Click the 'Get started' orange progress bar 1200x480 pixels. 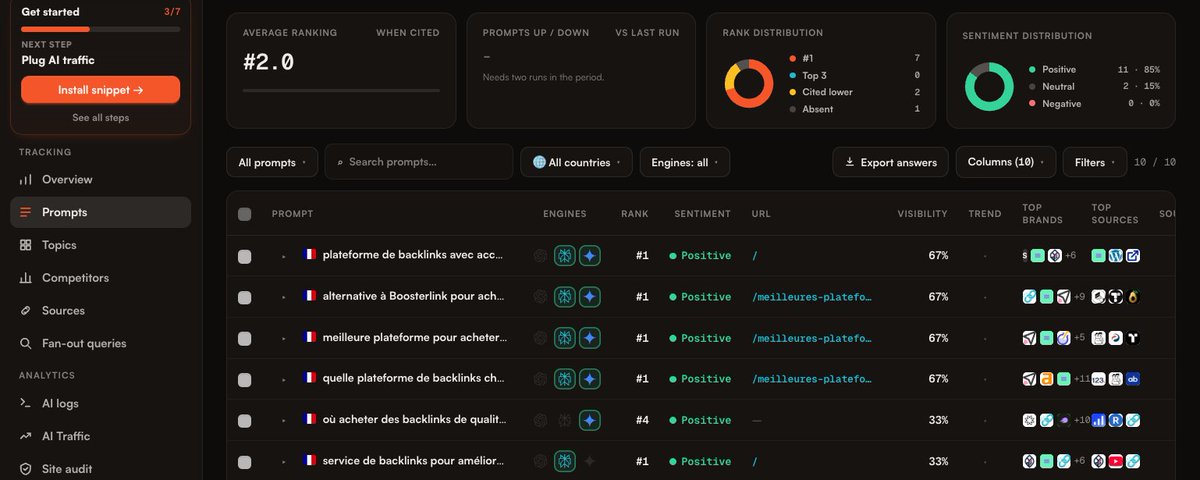coord(100,29)
